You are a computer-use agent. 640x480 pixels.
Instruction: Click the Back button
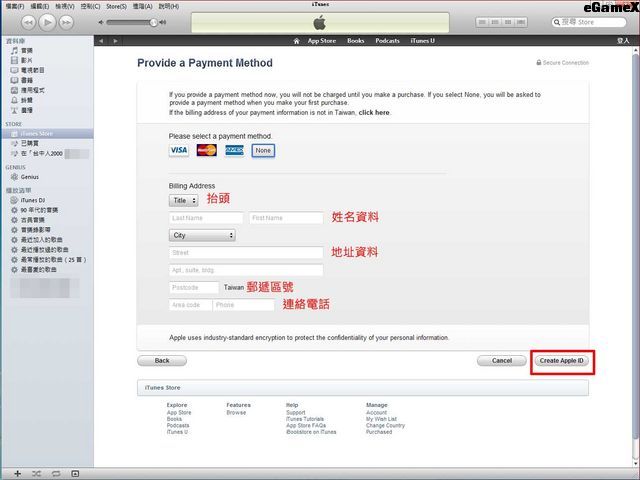tap(162, 361)
